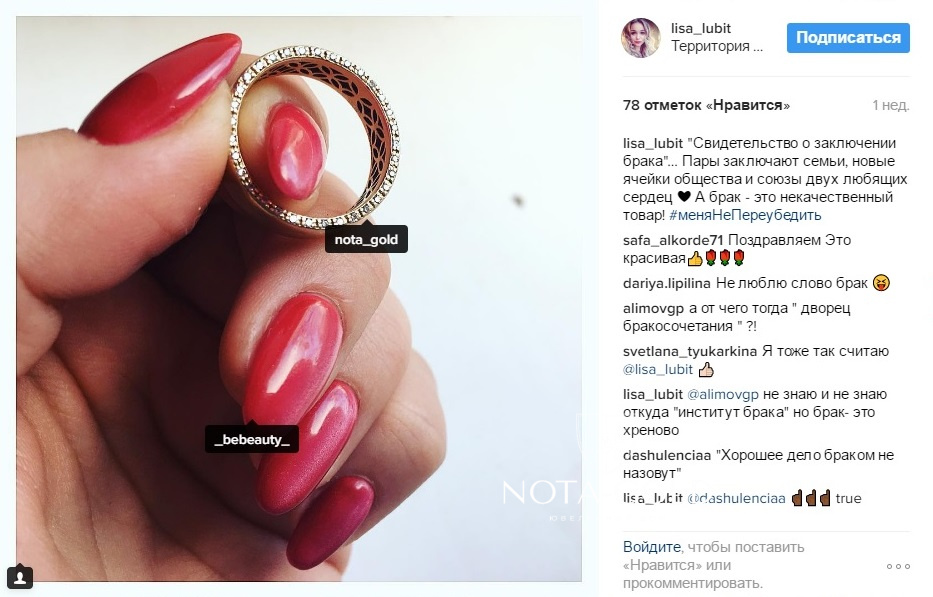Click the main ring photo
Viewport: 933px width, 597px height.
(x=299, y=299)
